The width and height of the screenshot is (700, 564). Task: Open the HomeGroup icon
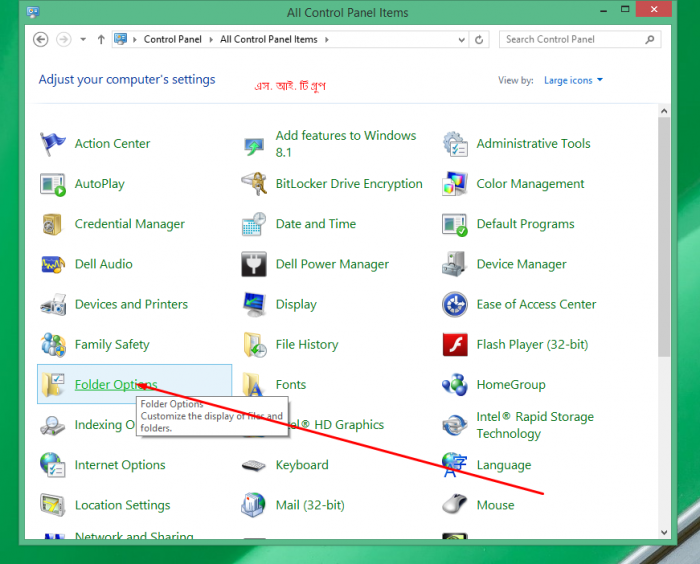455,385
